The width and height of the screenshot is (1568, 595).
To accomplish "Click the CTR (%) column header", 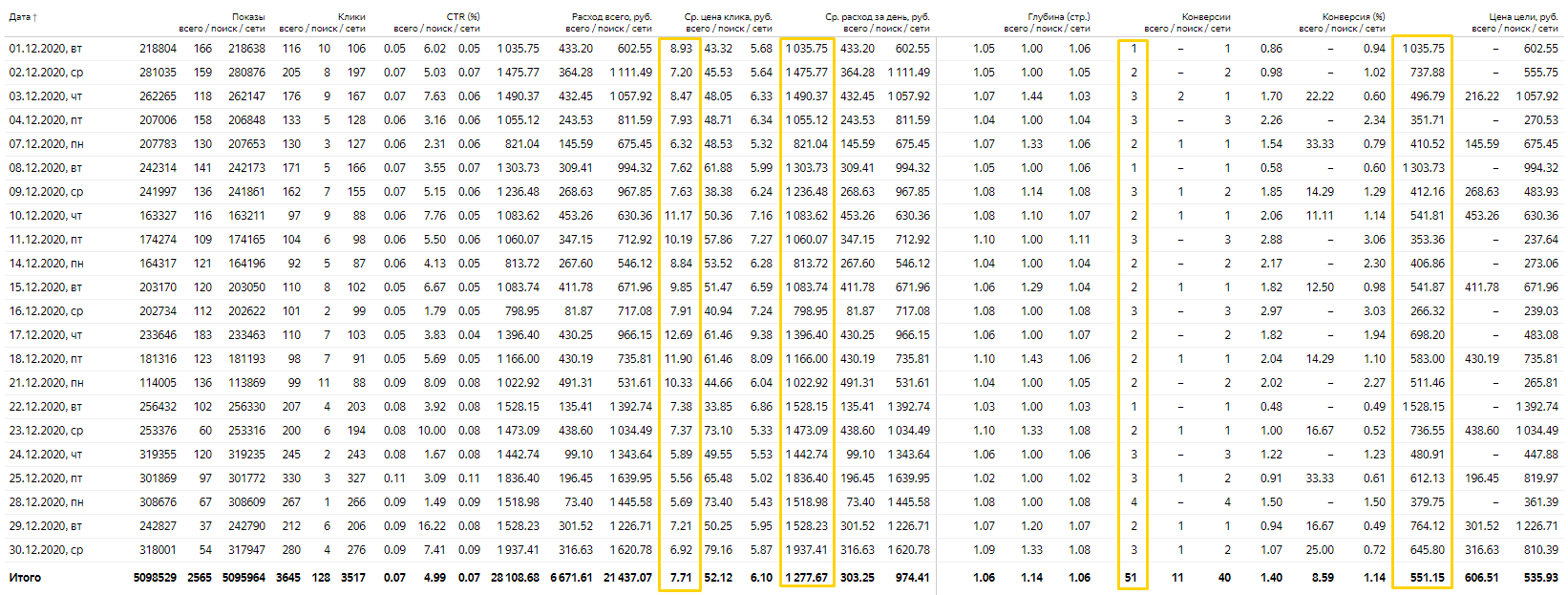I will [463, 17].
